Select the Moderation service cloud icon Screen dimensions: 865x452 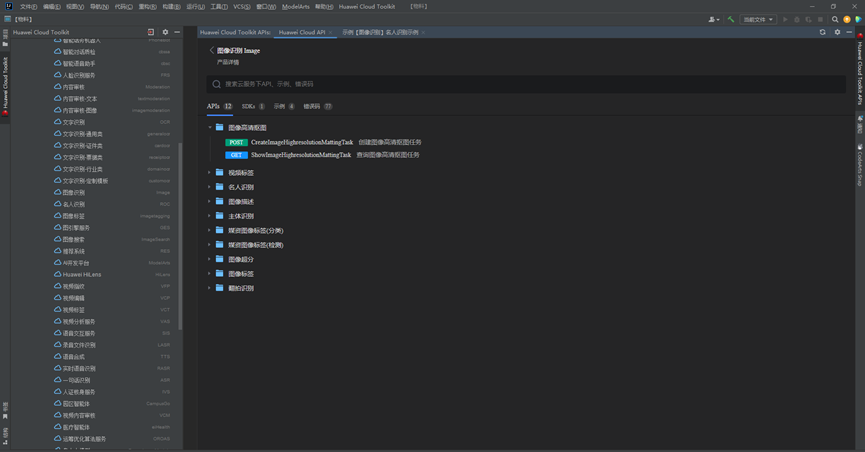57,87
